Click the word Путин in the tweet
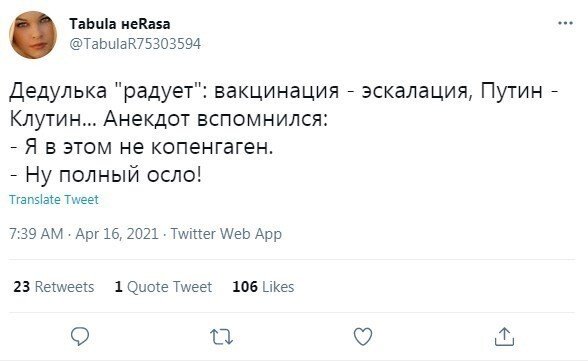The width and height of the screenshot is (588, 362). [512, 91]
